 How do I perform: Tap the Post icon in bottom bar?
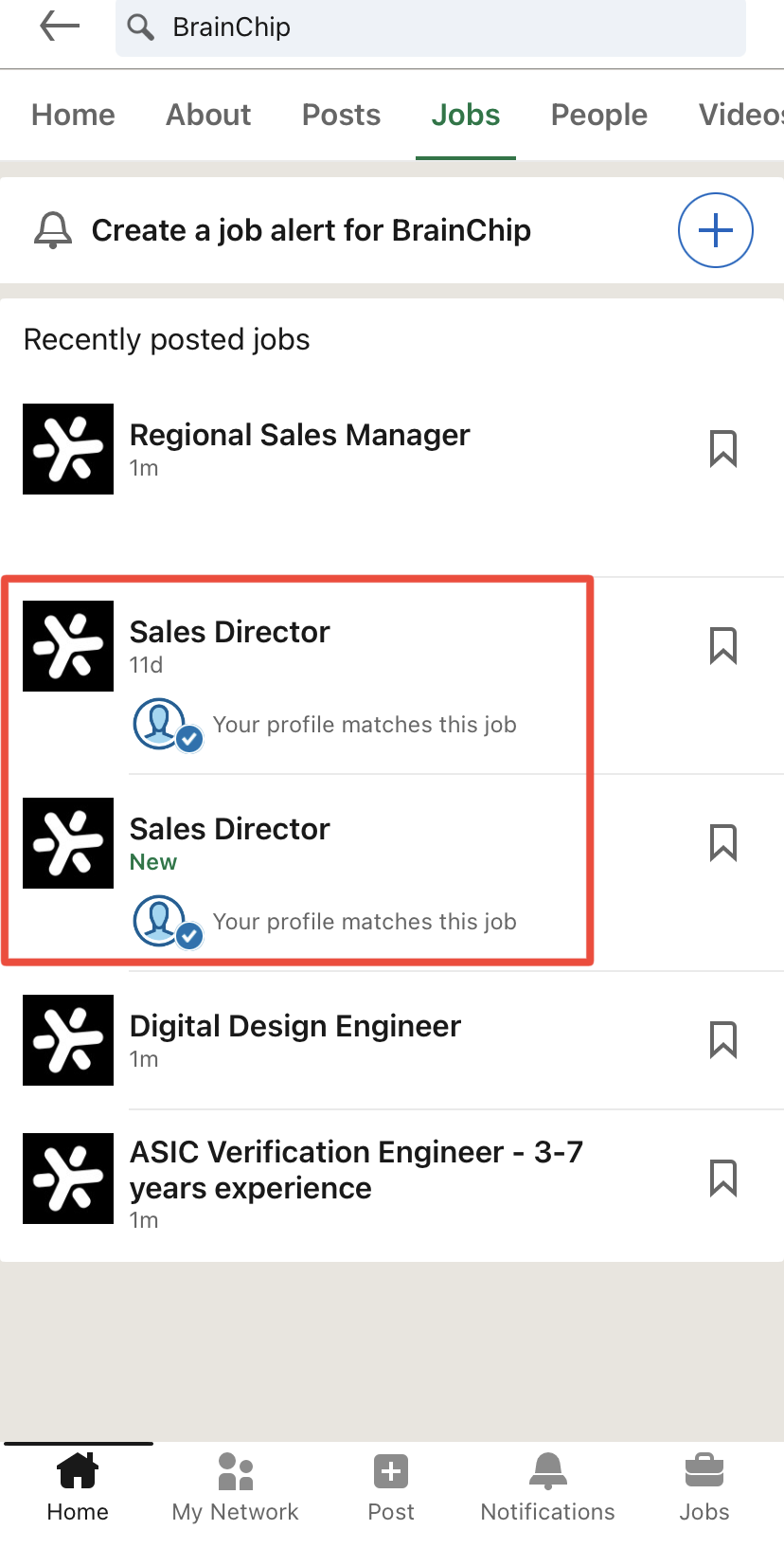pos(391,1487)
